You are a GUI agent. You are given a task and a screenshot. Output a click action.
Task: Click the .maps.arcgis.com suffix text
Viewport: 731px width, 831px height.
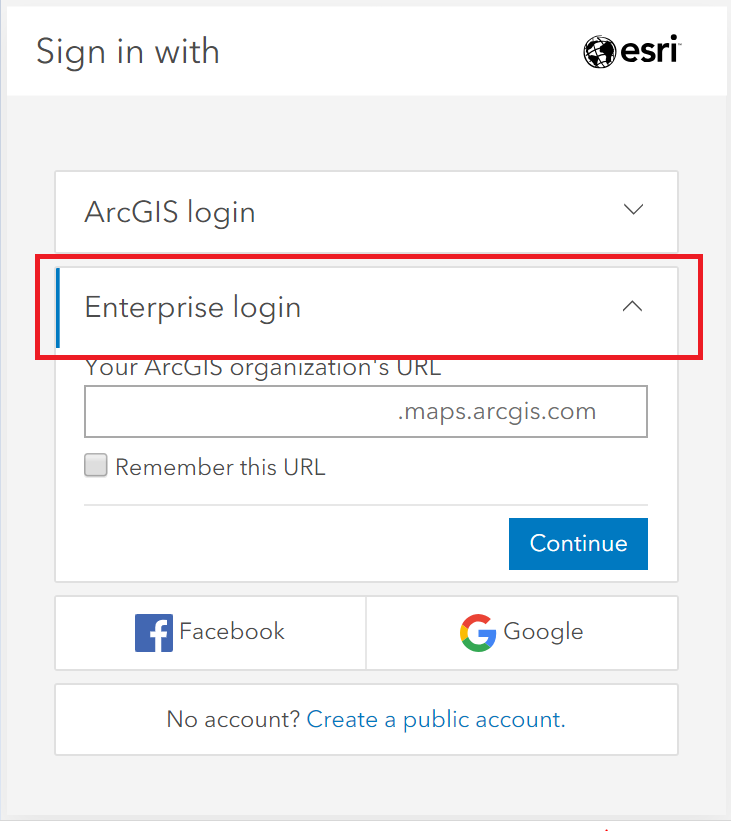click(x=497, y=412)
